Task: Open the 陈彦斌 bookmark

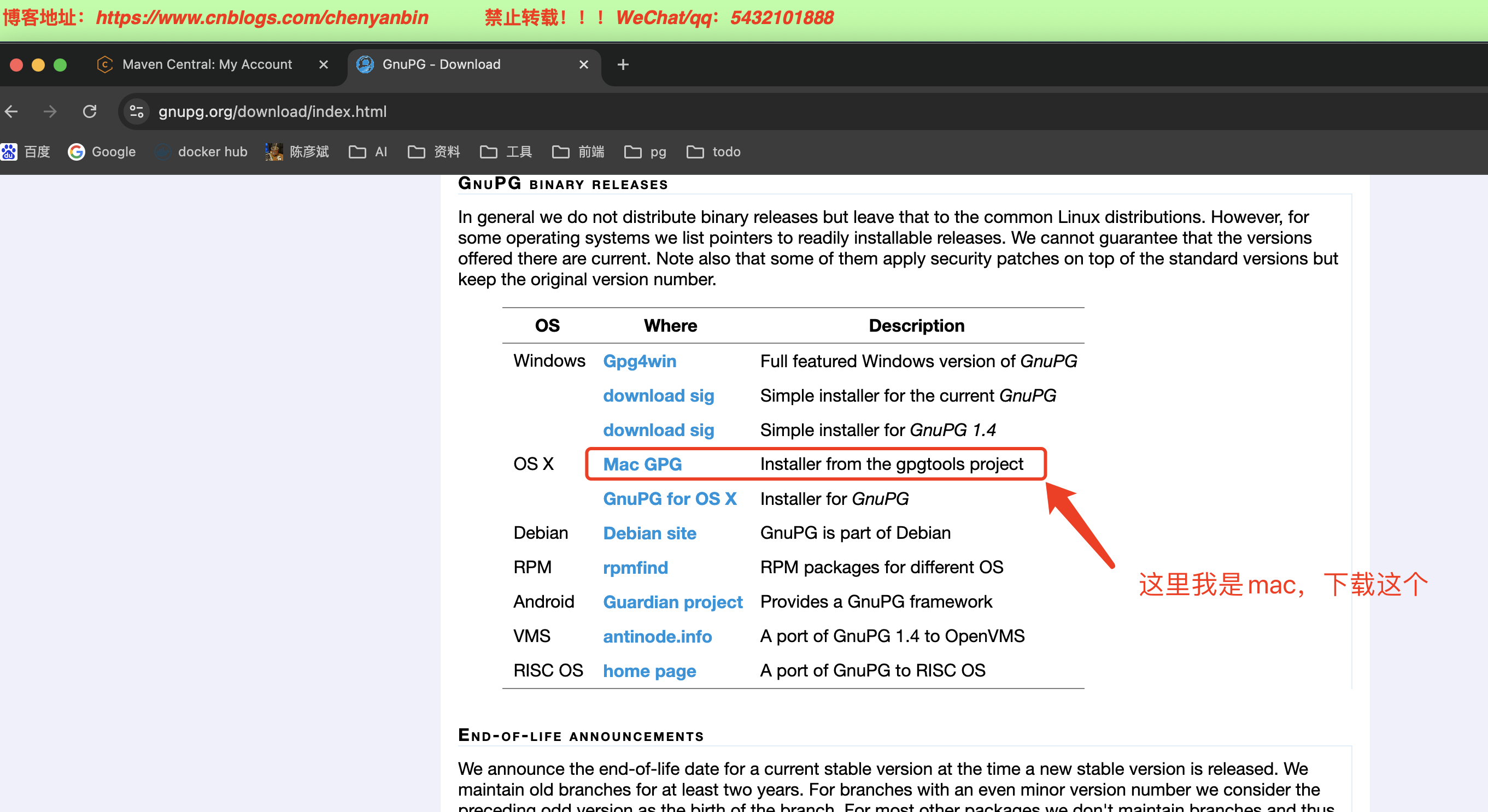Action: click(297, 152)
